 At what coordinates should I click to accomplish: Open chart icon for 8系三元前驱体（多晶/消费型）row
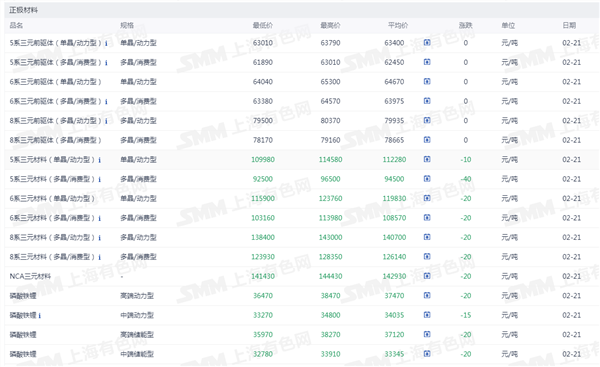point(427,140)
